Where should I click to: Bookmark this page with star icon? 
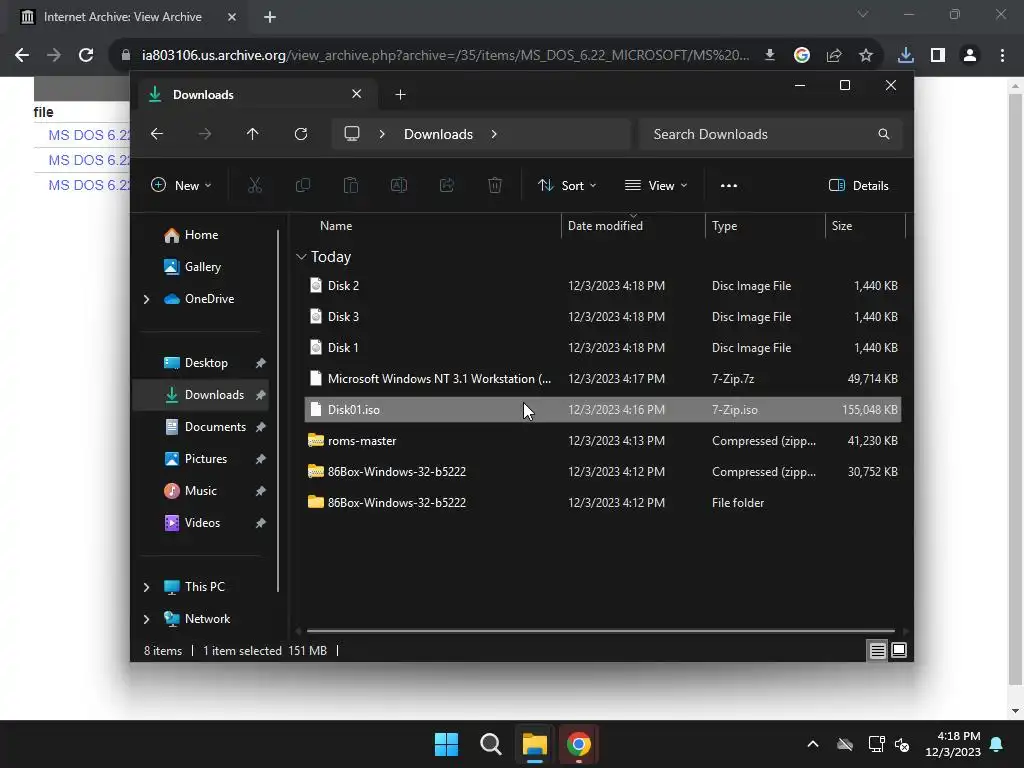pyautogui.click(x=866, y=55)
